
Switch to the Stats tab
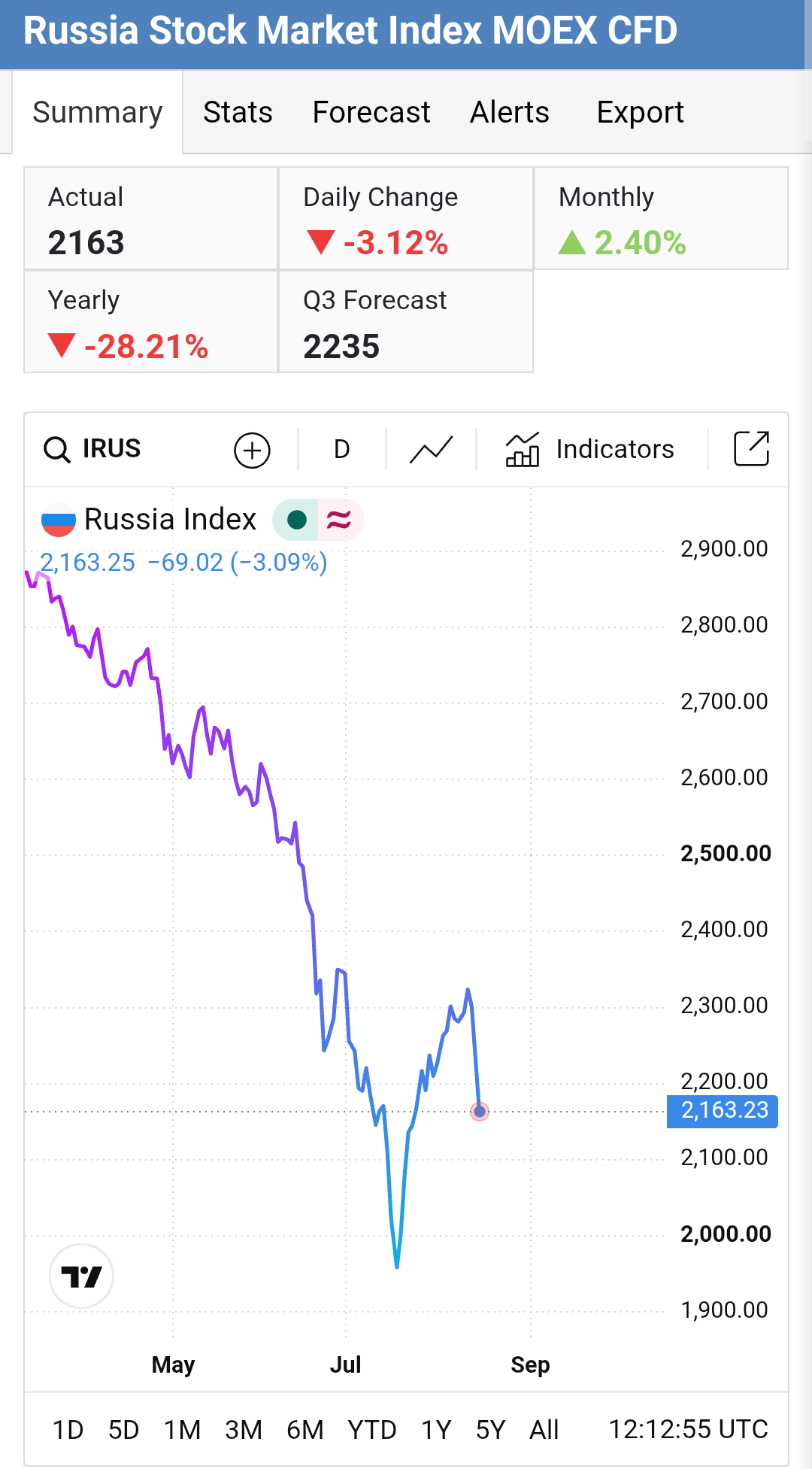pyautogui.click(x=238, y=112)
